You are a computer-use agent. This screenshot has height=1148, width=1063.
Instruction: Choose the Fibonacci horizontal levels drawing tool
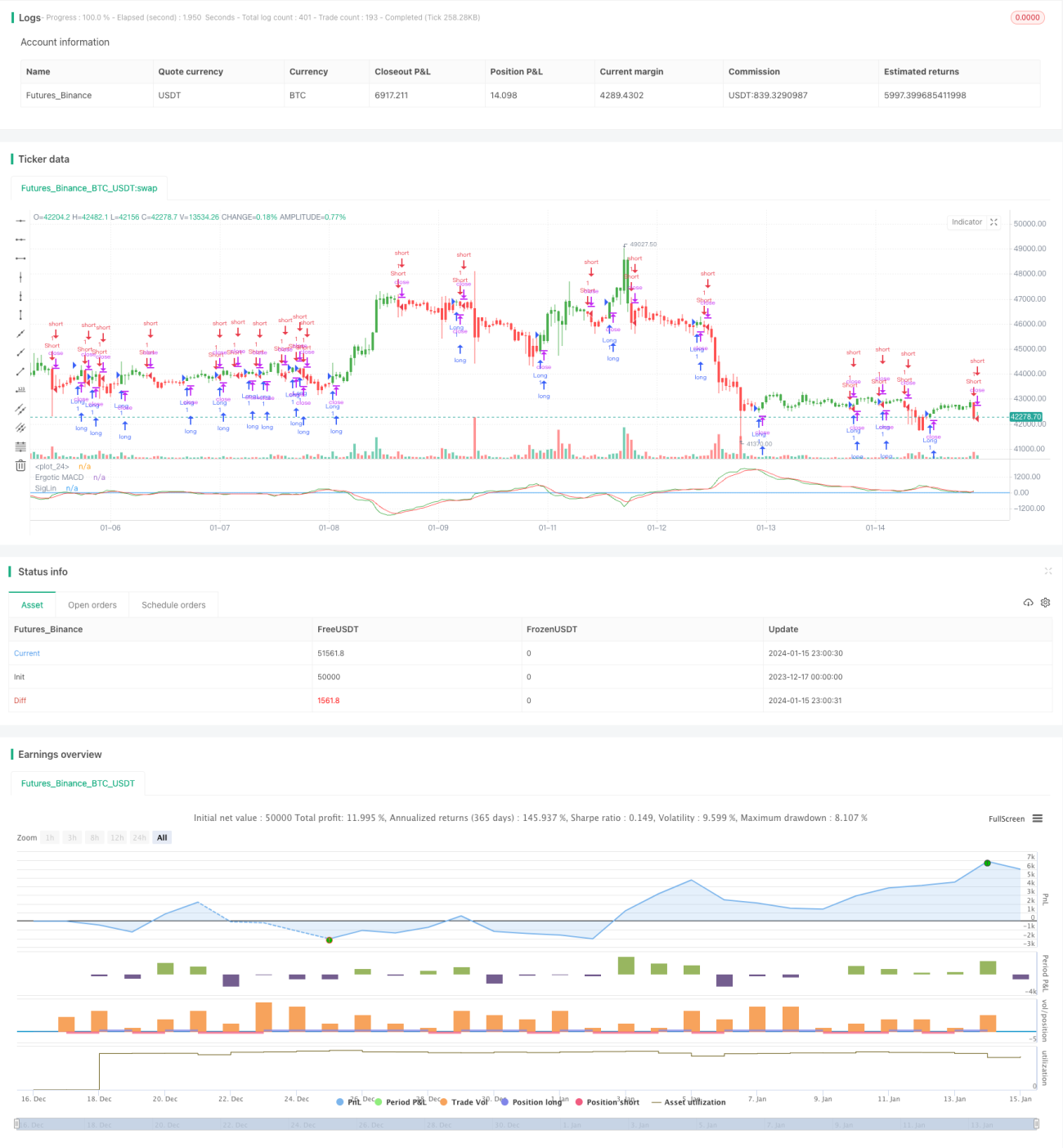pyautogui.click(x=20, y=446)
